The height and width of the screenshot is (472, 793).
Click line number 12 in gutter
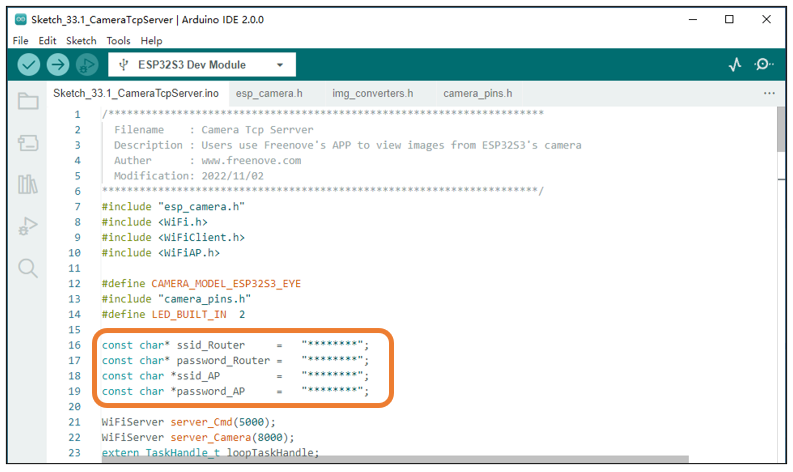[x=74, y=284]
